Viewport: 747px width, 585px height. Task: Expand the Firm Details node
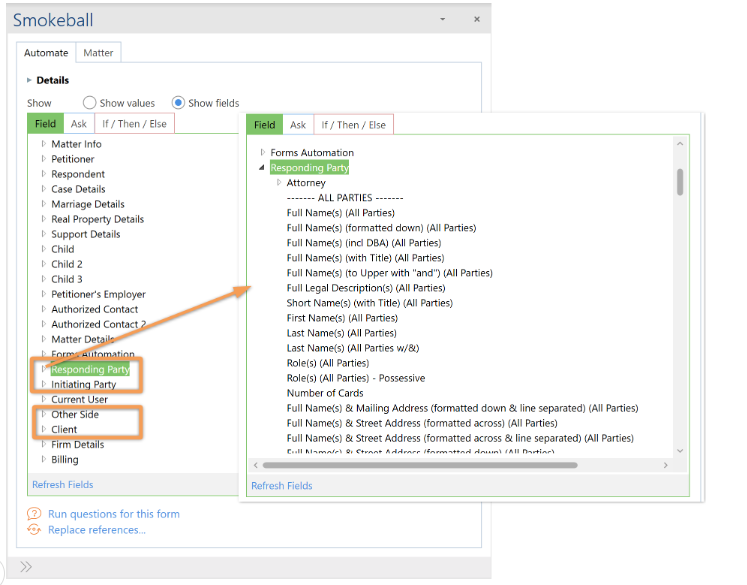coord(43,444)
